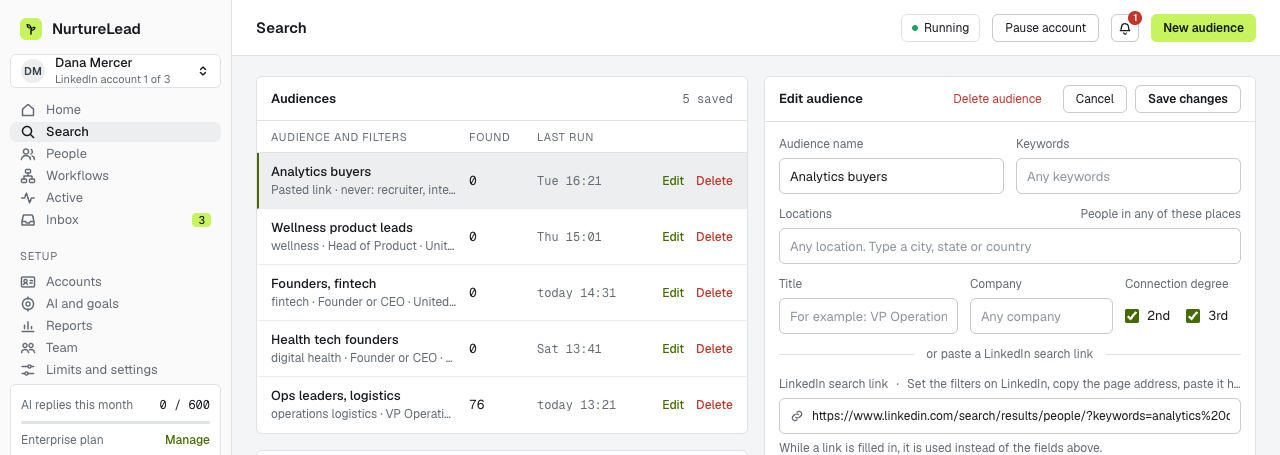Select the Health tech founders row name
The height and width of the screenshot is (455, 1280).
[x=334, y=340]
